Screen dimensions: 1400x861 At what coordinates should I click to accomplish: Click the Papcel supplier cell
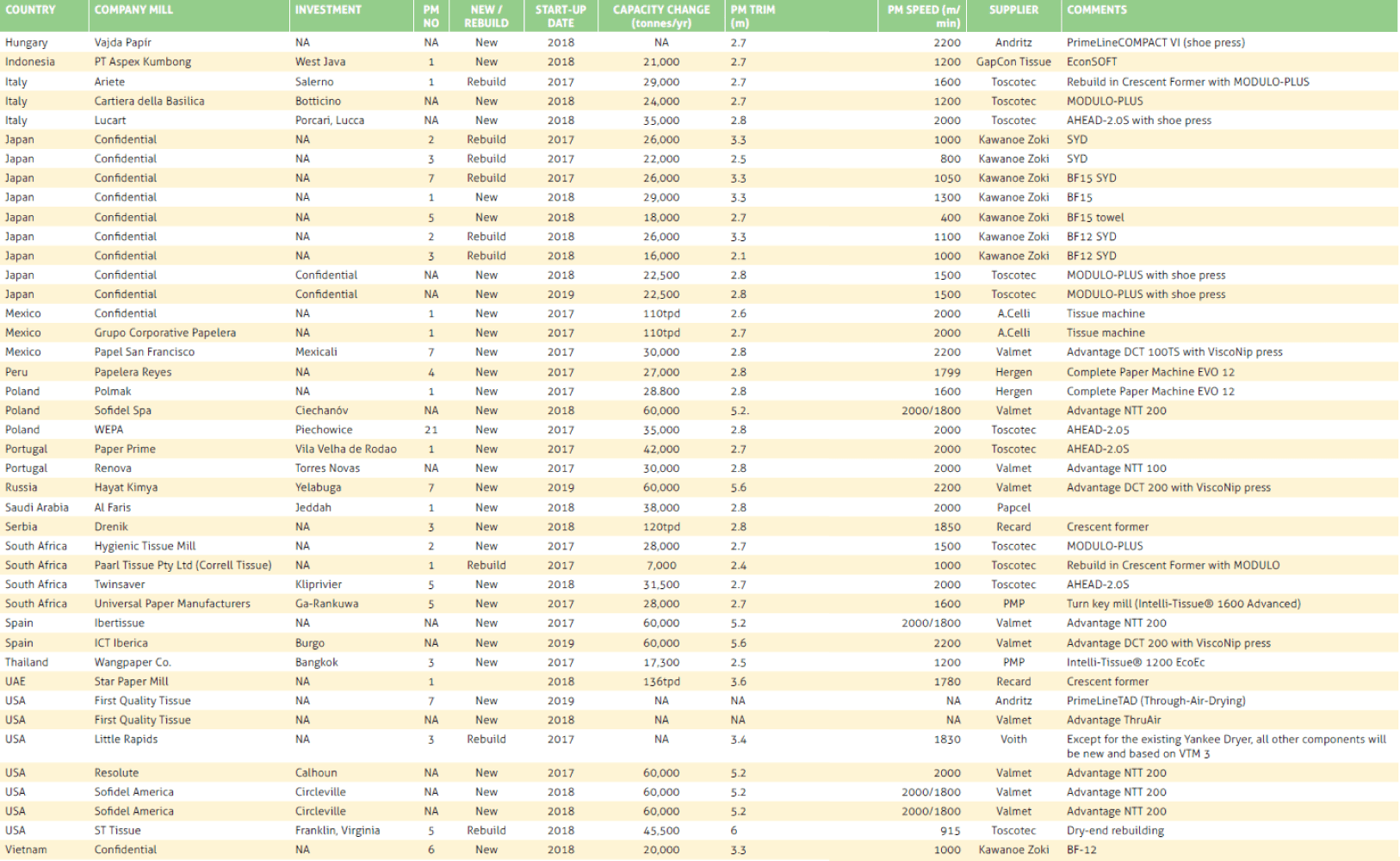tap(1013, 508)
